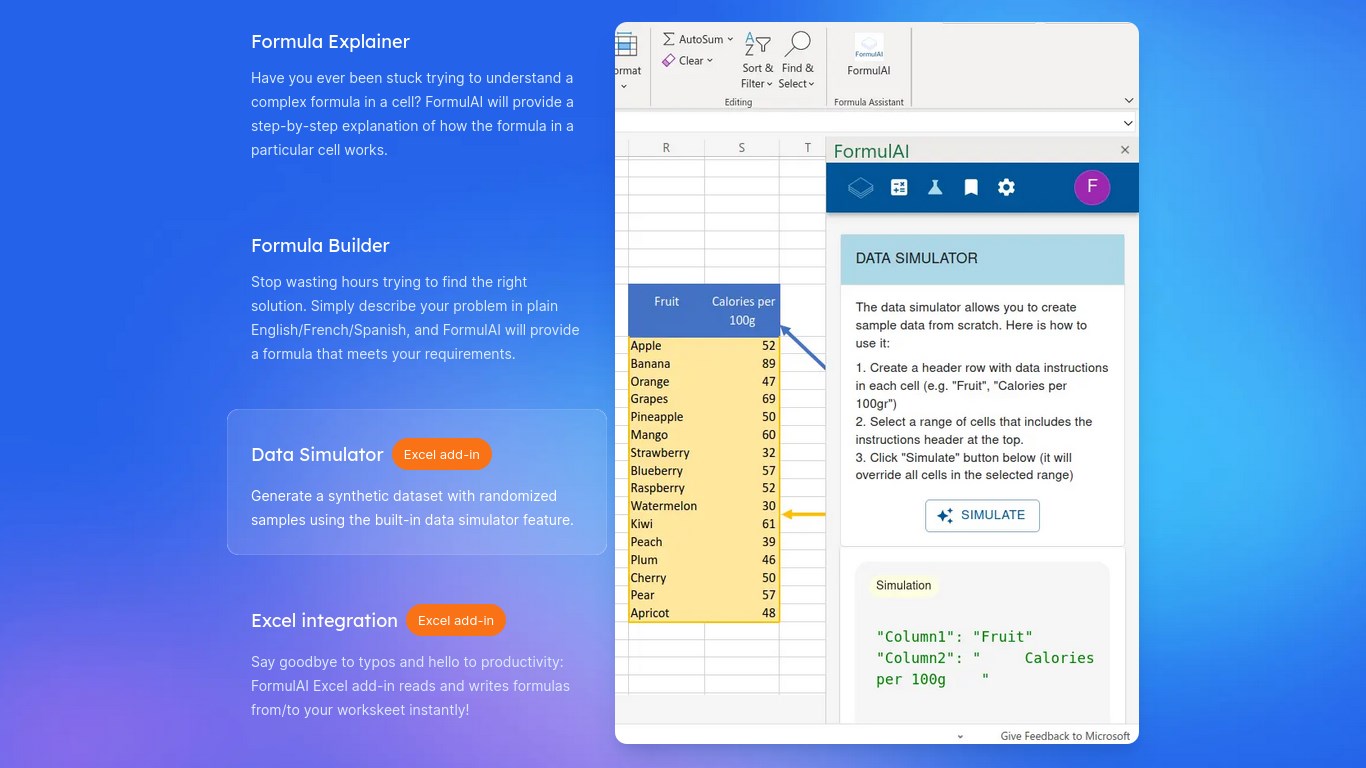The width and height of the screenshot is (1366, 768).
Task: Open FormulAI settings gear icon
Action: [x=1006, y=187]
